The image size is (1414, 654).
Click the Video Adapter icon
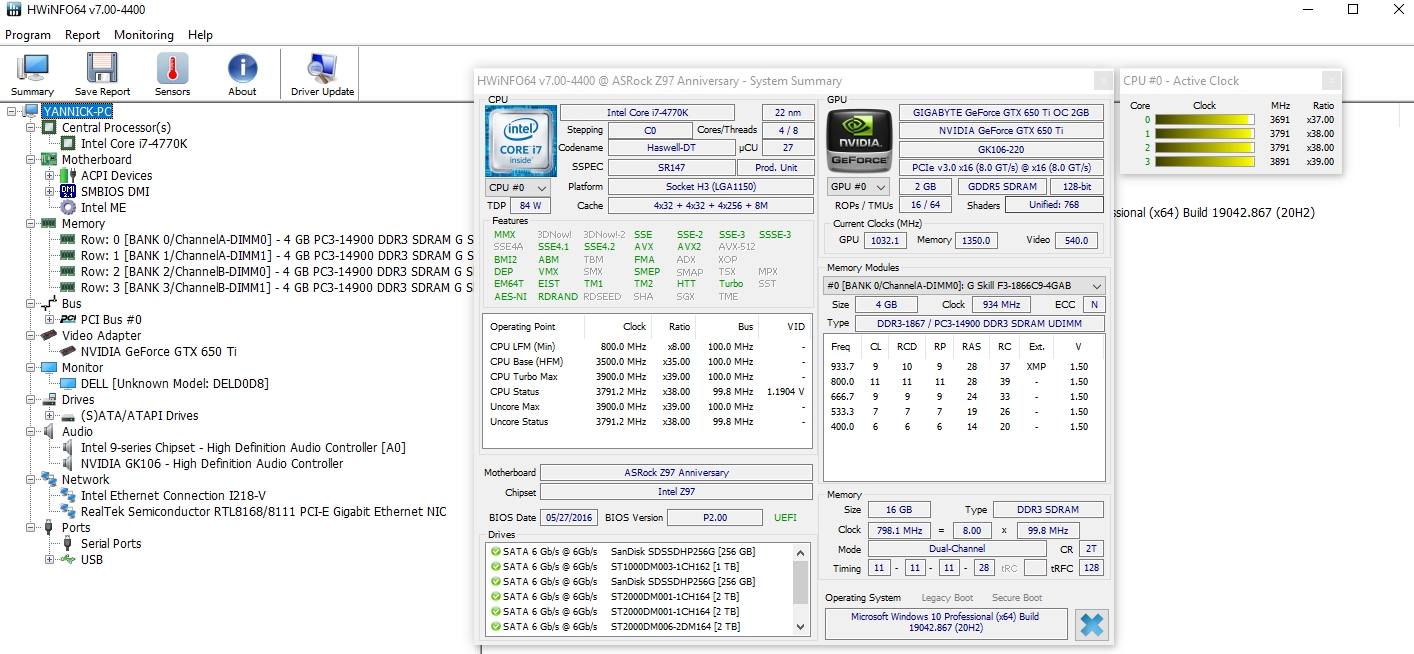(x=49, y=335)
